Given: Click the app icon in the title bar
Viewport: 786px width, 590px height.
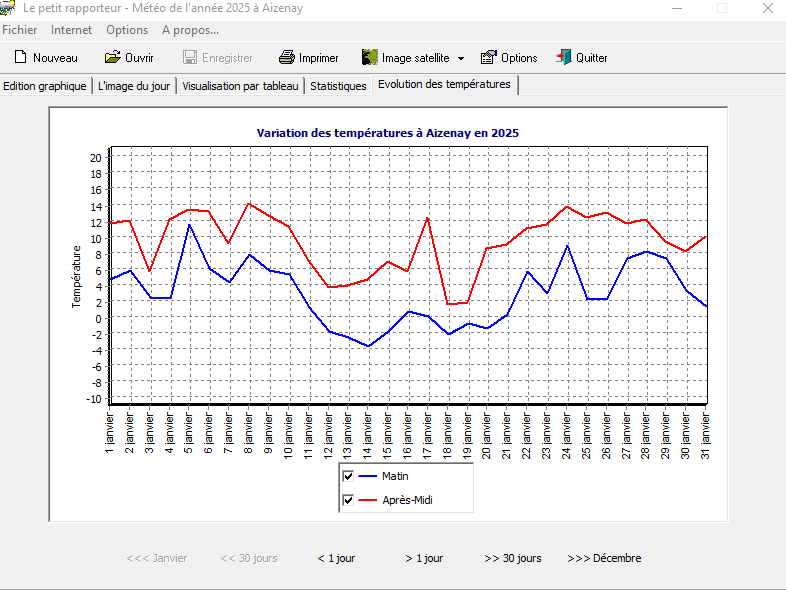Looking at the screenshot, I should pos(8,8).
